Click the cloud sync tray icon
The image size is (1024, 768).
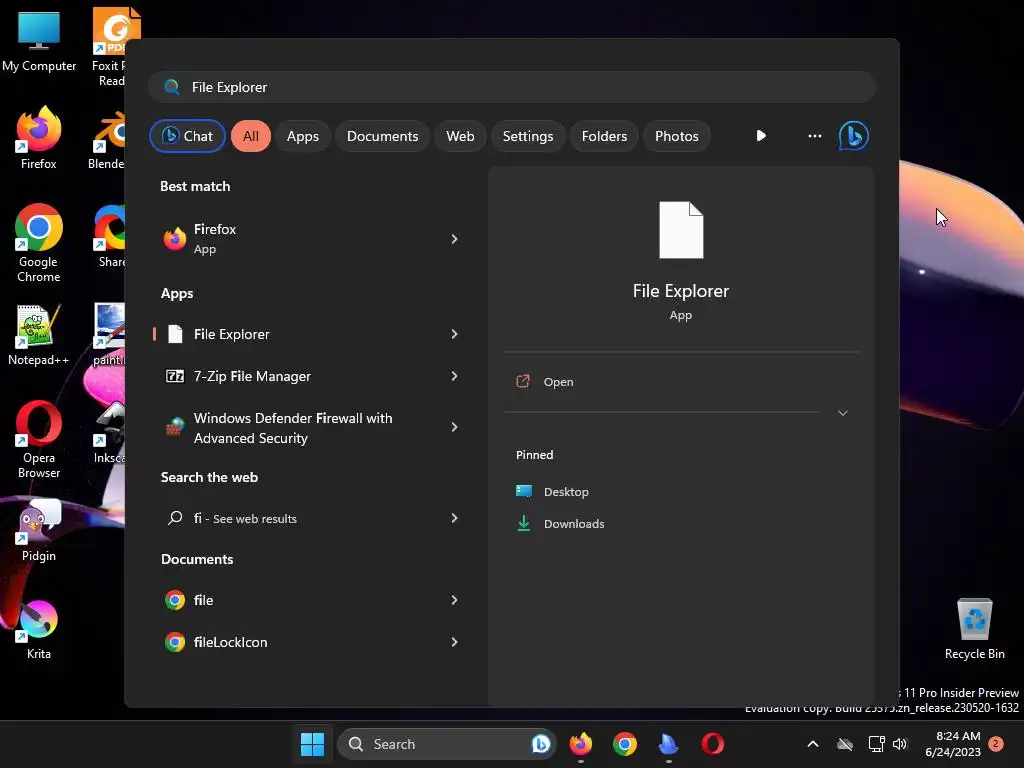(845, 744)
